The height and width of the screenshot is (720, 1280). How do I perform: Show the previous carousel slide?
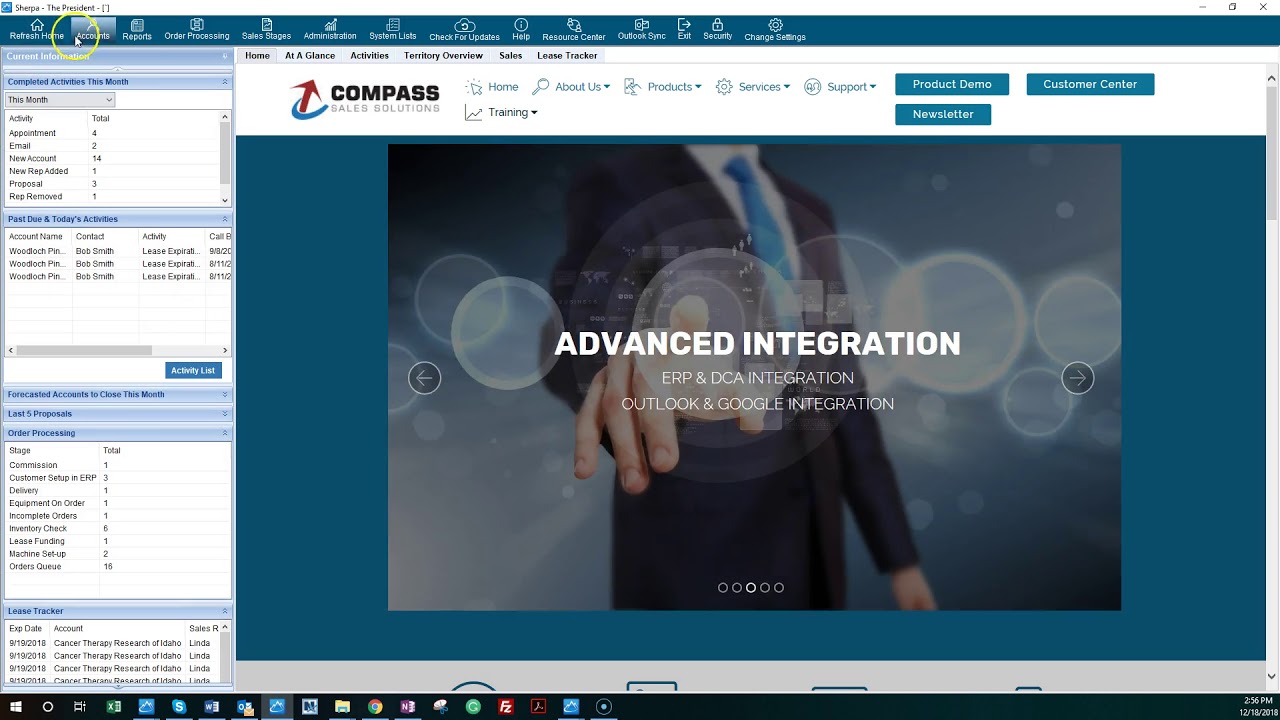point(424,378)
